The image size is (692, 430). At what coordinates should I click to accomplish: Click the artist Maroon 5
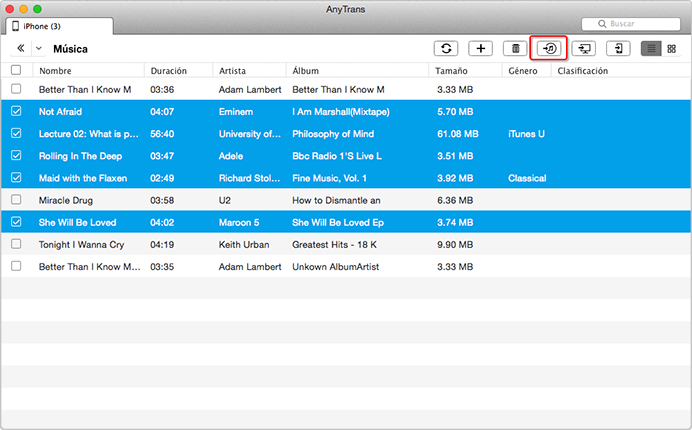coord(239,223)
